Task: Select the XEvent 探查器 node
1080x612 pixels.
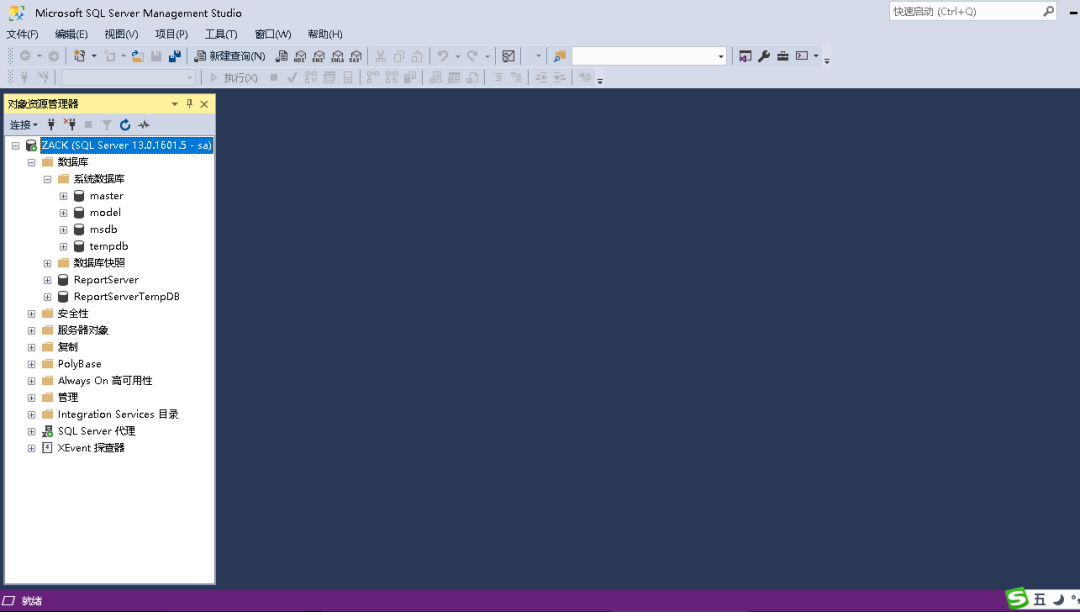Action: coord(91,448)
